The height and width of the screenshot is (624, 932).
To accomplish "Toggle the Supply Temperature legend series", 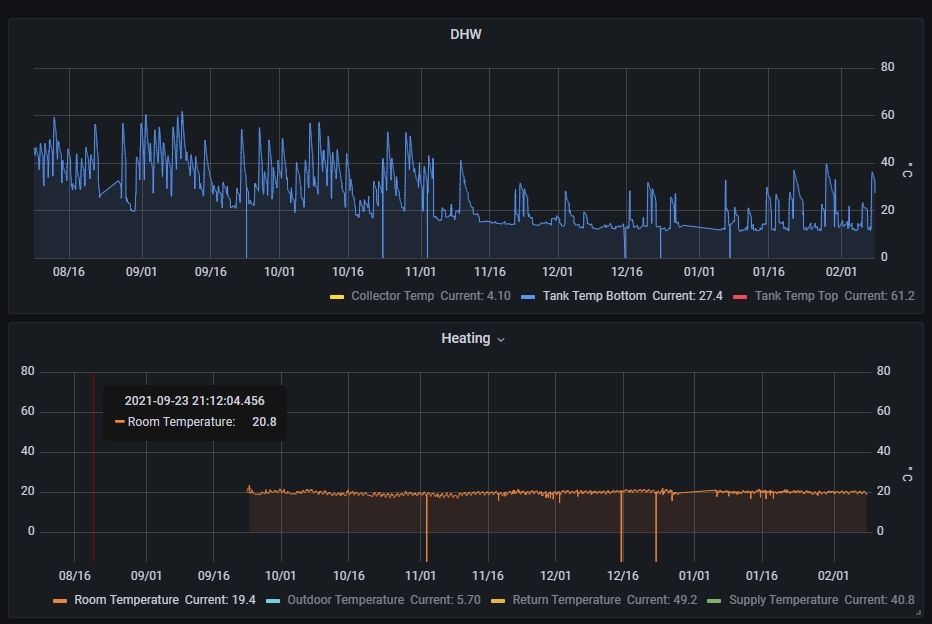I will pos(783,600).
